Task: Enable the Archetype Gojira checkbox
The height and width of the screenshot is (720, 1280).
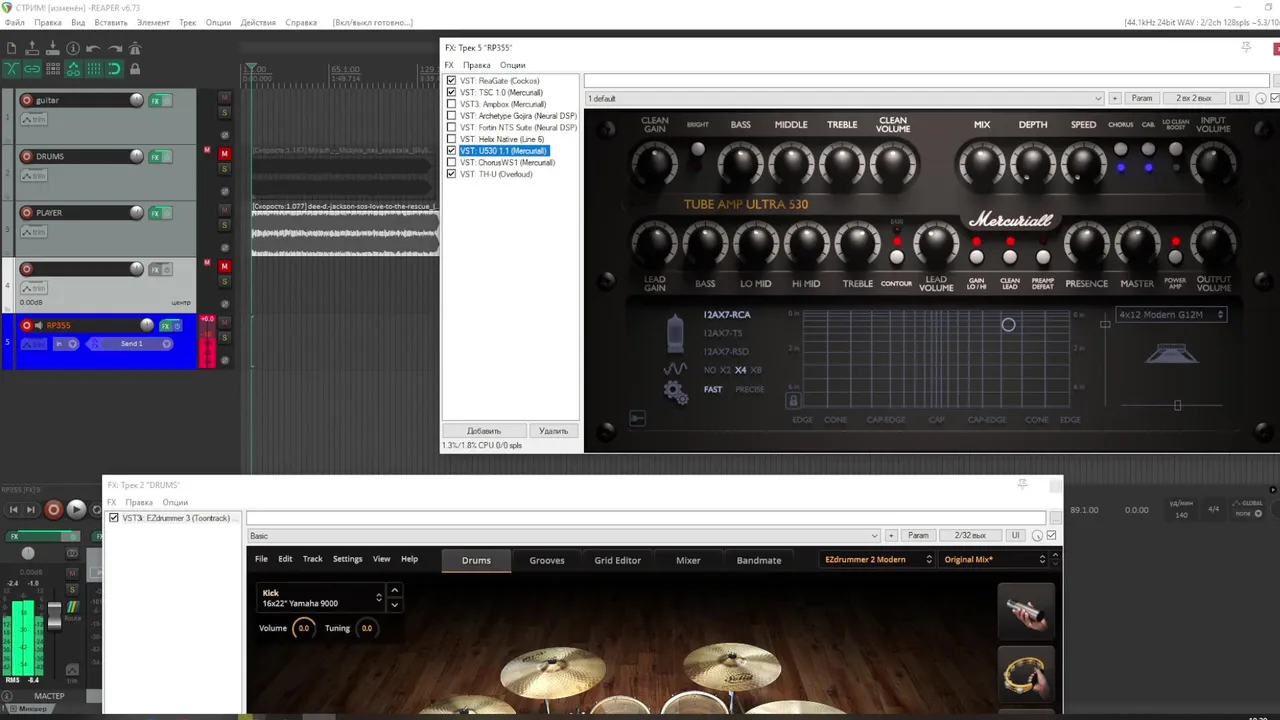Action: coord(452,116)
